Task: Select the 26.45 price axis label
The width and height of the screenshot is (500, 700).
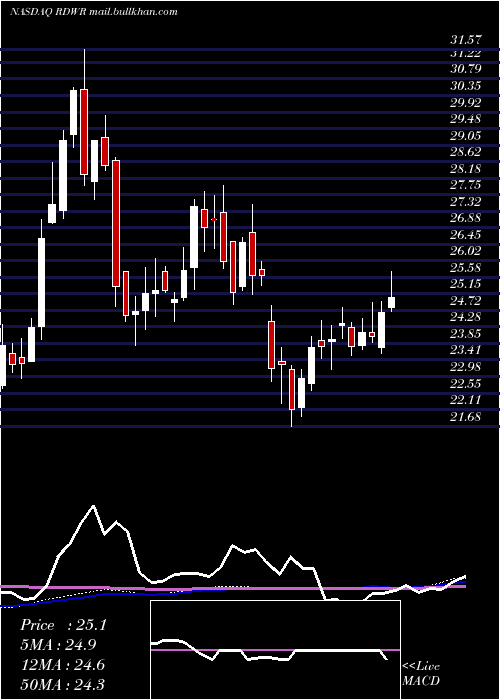Action: click(466, 235)
